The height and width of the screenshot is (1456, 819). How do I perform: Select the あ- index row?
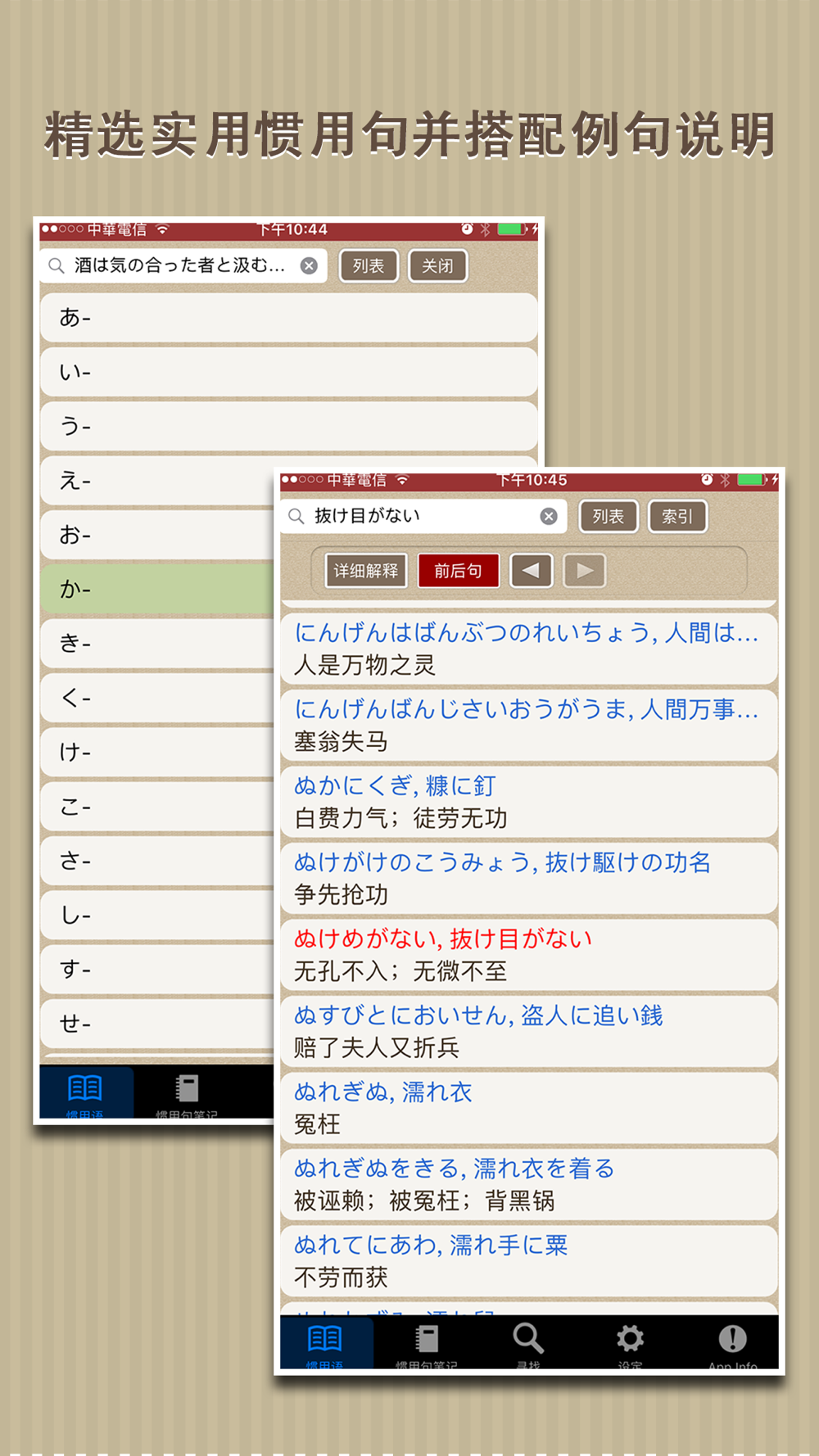tap(288, 318)
